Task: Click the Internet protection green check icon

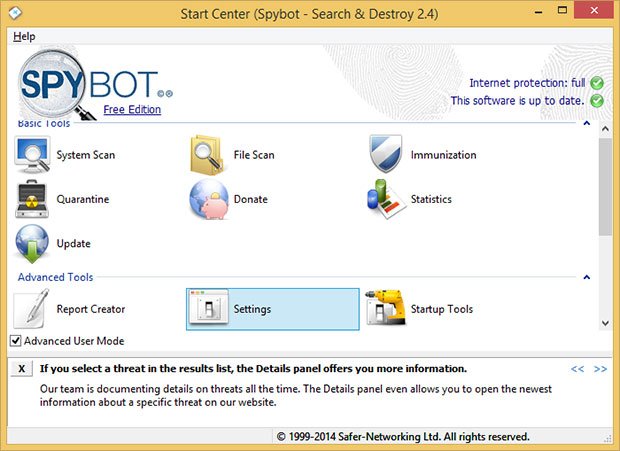Action: coord(597,83)
